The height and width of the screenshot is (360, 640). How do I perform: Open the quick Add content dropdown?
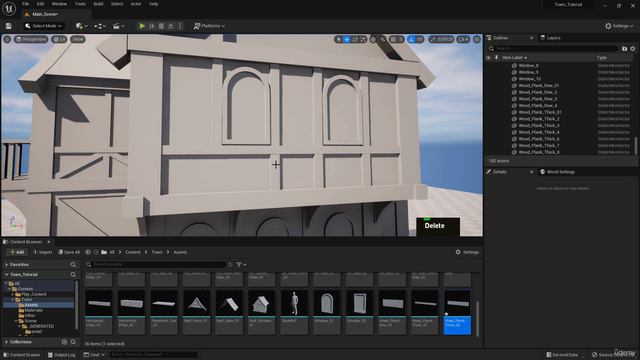click(82, 26)
